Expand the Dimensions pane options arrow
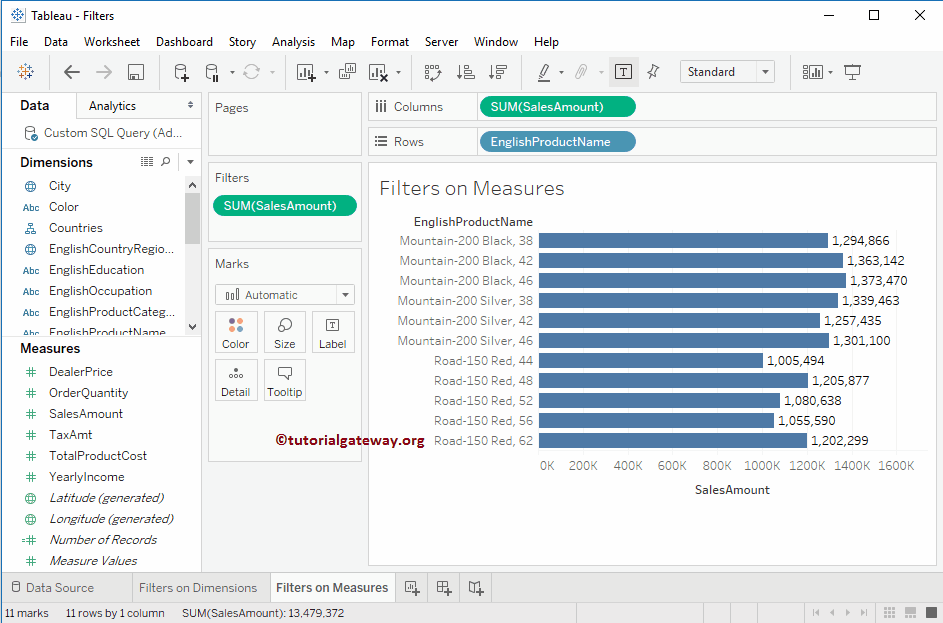The image size is (943, 623). pos(190,162)
